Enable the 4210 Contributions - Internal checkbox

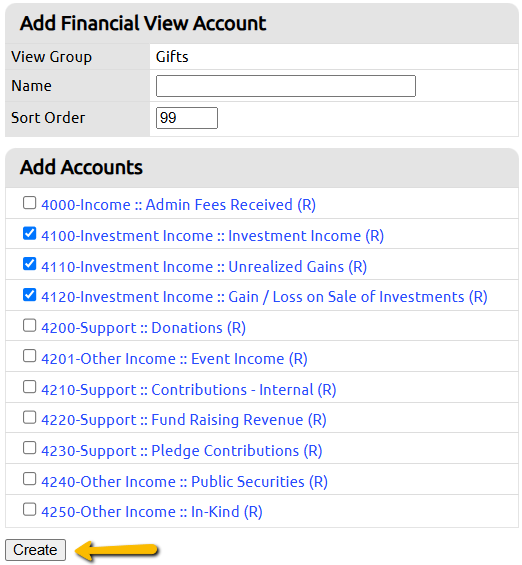[x=29, y=387]
